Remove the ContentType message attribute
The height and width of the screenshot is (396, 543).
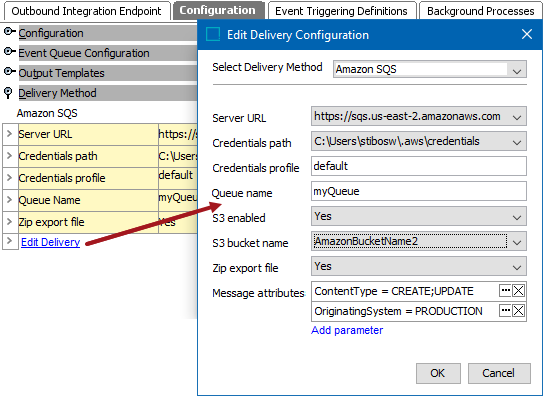[x=518, y=290]
